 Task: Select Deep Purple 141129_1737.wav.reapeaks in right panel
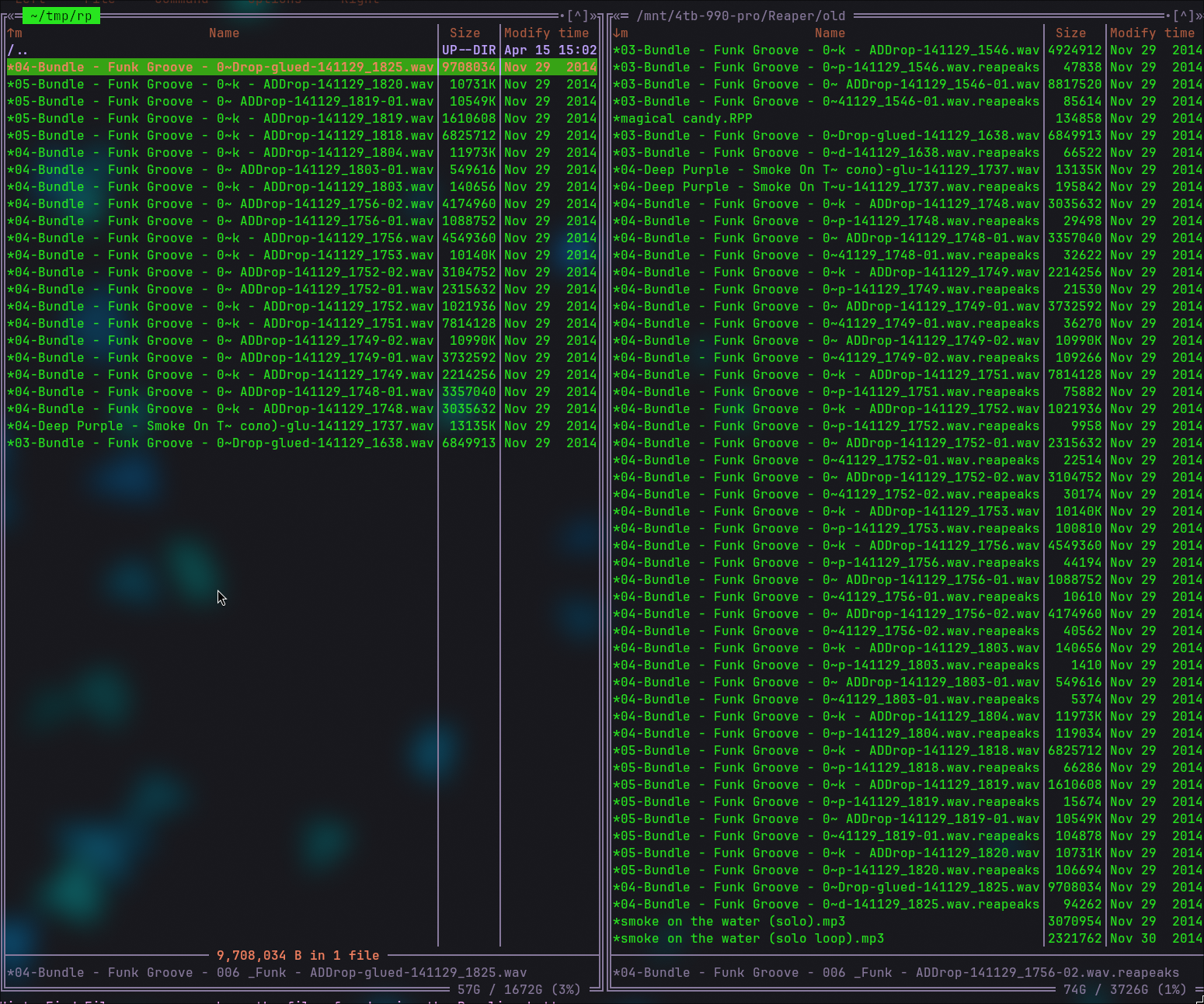[x=908, y=186]
